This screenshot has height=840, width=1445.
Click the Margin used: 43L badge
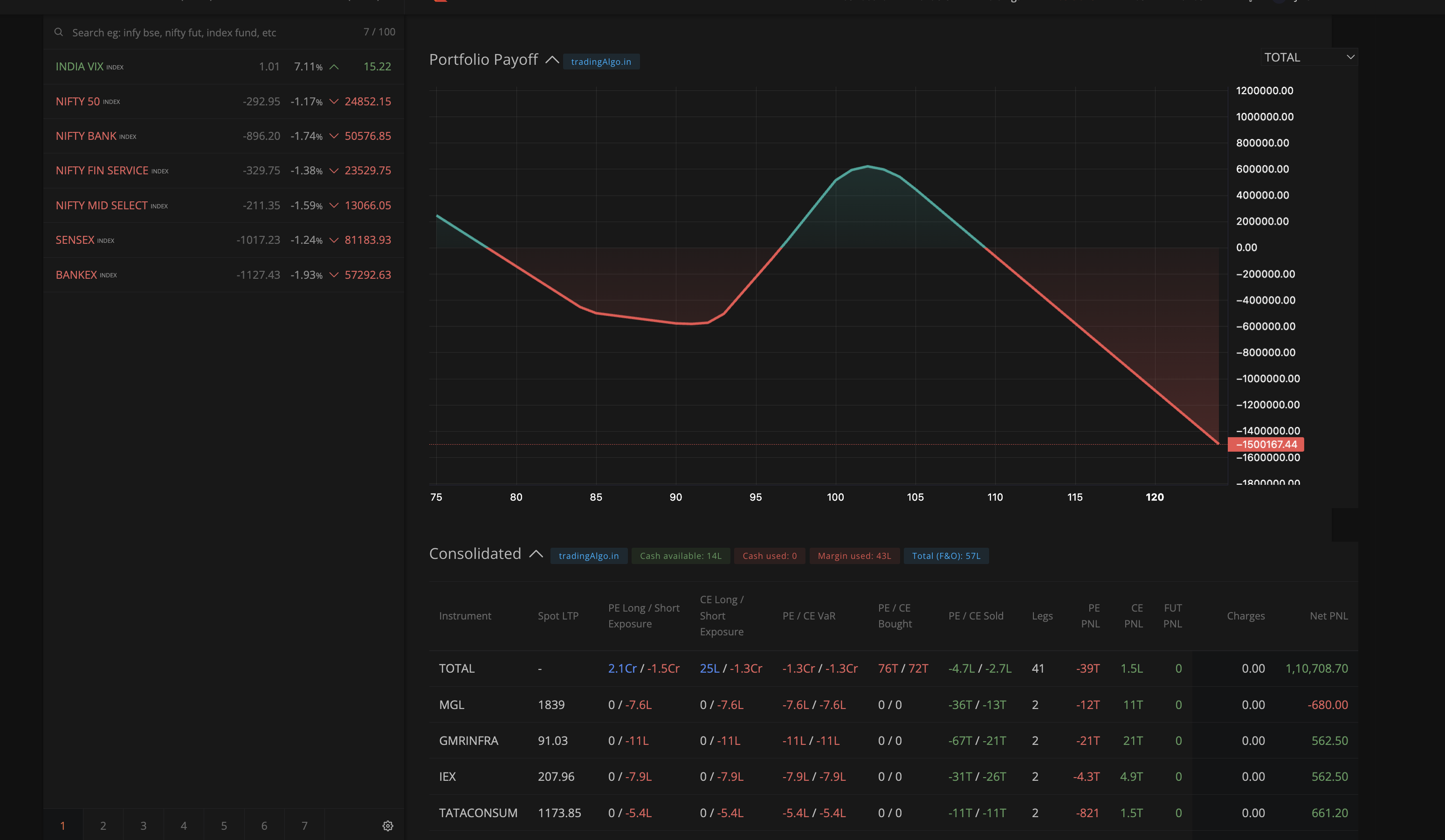click(854, 556)
